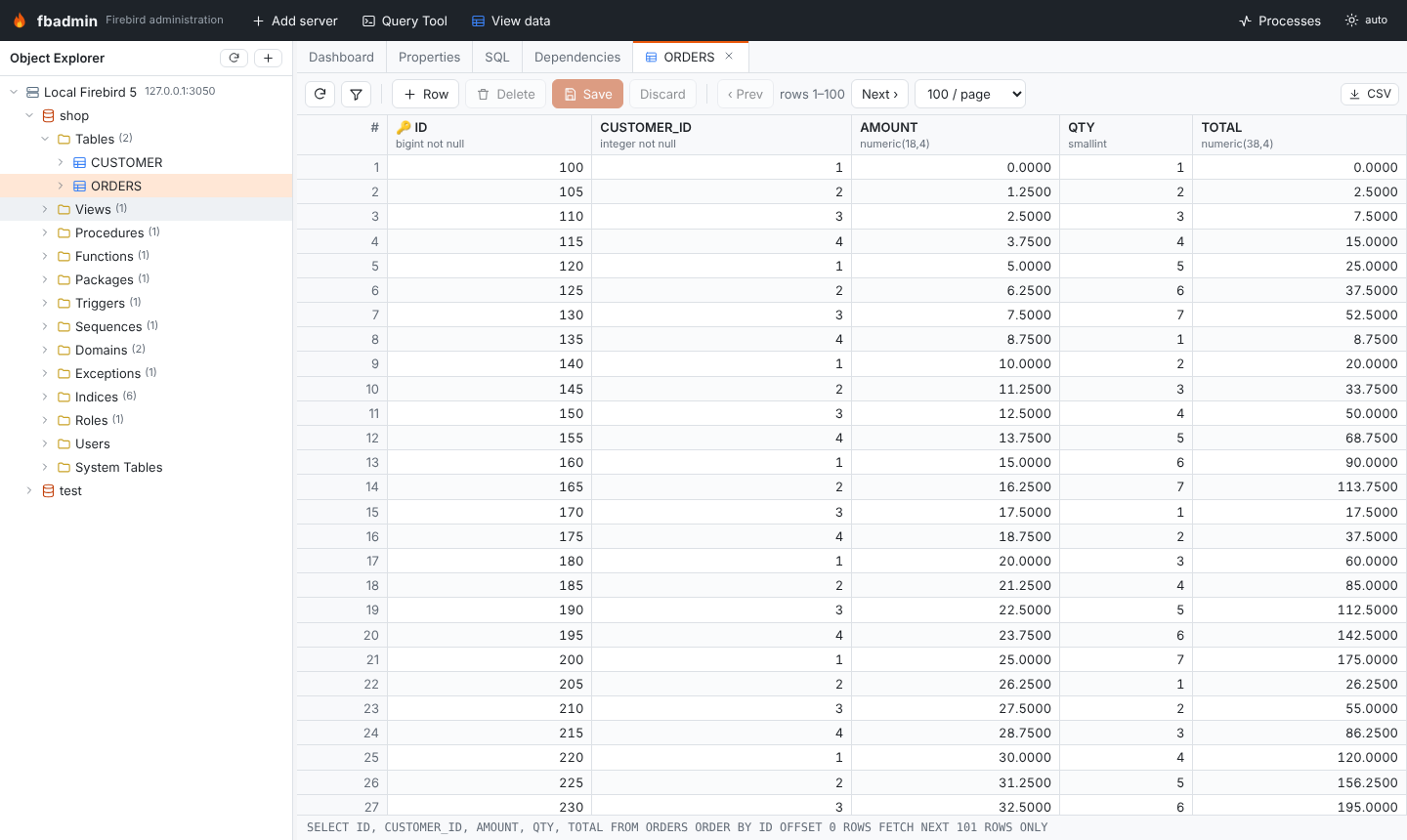The height and width of the screenshot is (840, 1407).
Task: Click the Triggers folder icon
Action: pyautogui.click(x=64, y=303)
